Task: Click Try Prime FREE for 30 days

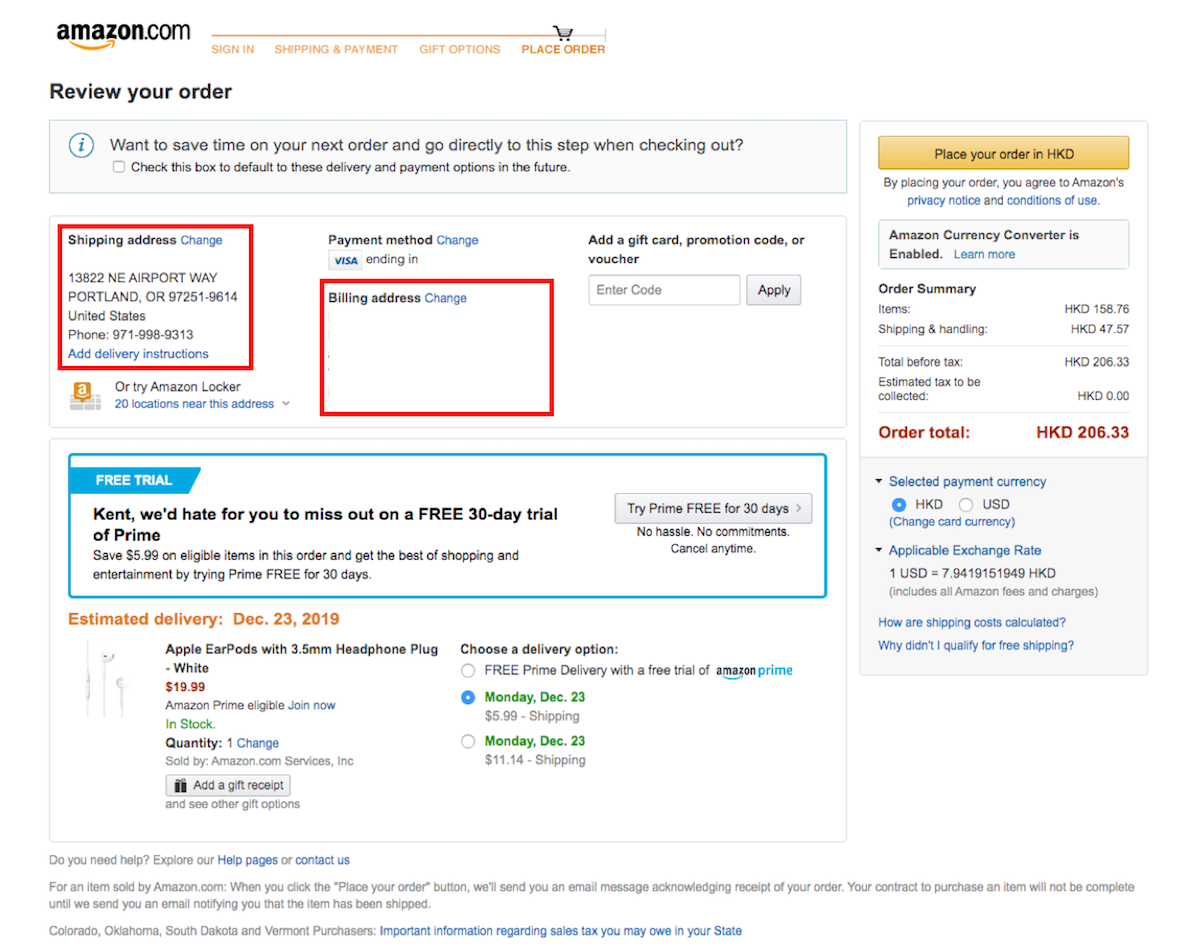Action: point(713,508)
